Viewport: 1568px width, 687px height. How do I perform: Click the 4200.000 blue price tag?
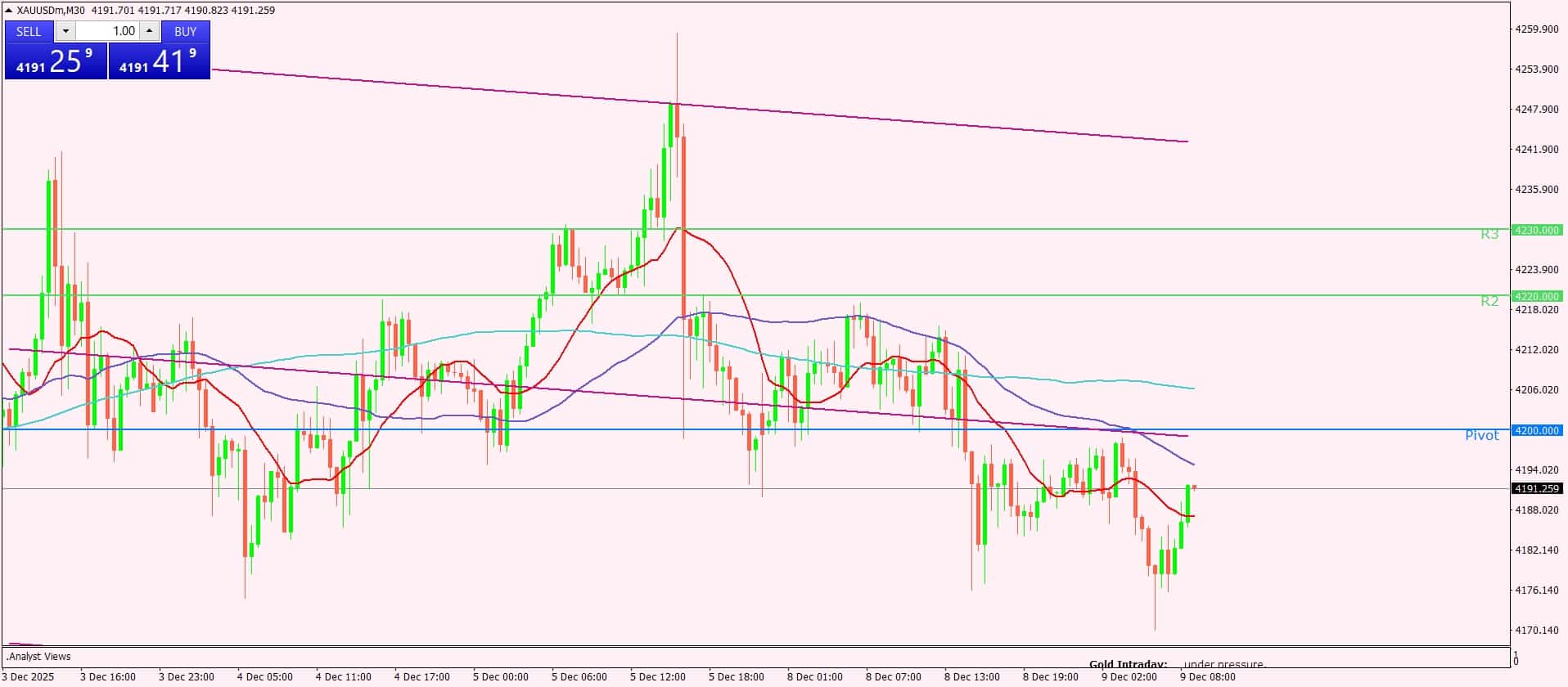coord(1537,430)
